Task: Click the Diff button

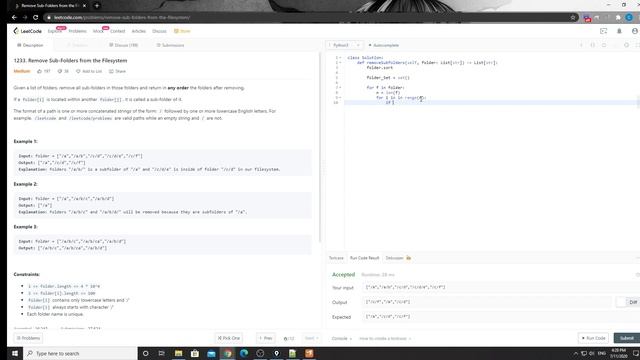Action: tap(633, 302)
